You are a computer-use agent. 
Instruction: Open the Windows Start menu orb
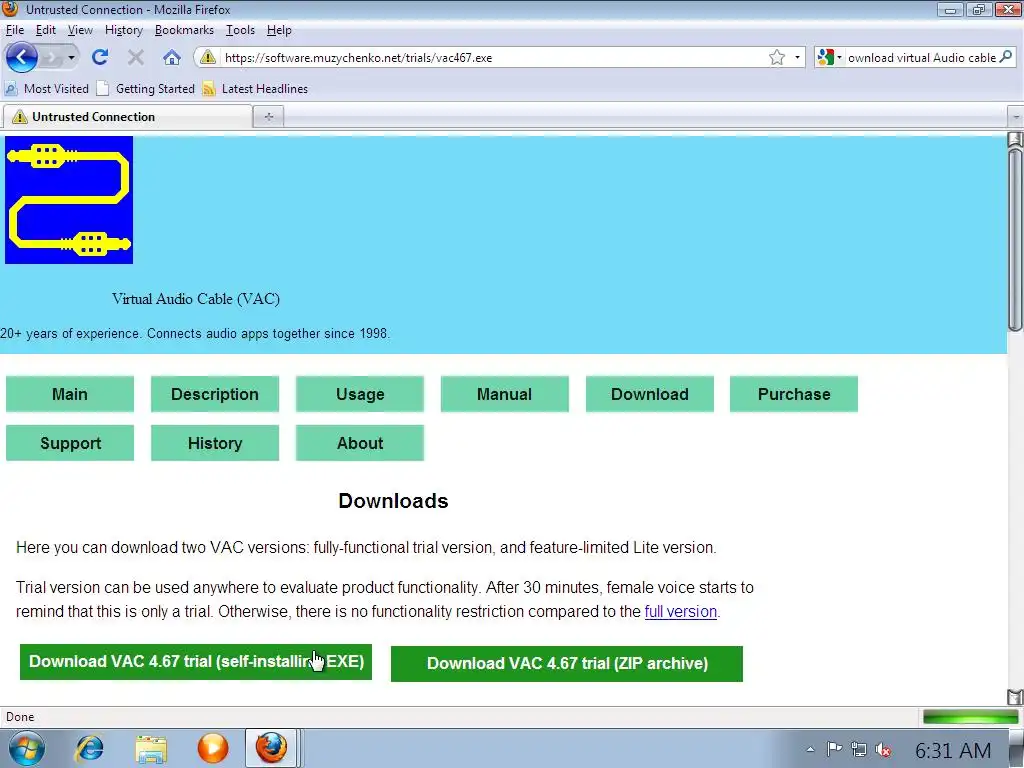pos(27,748)
